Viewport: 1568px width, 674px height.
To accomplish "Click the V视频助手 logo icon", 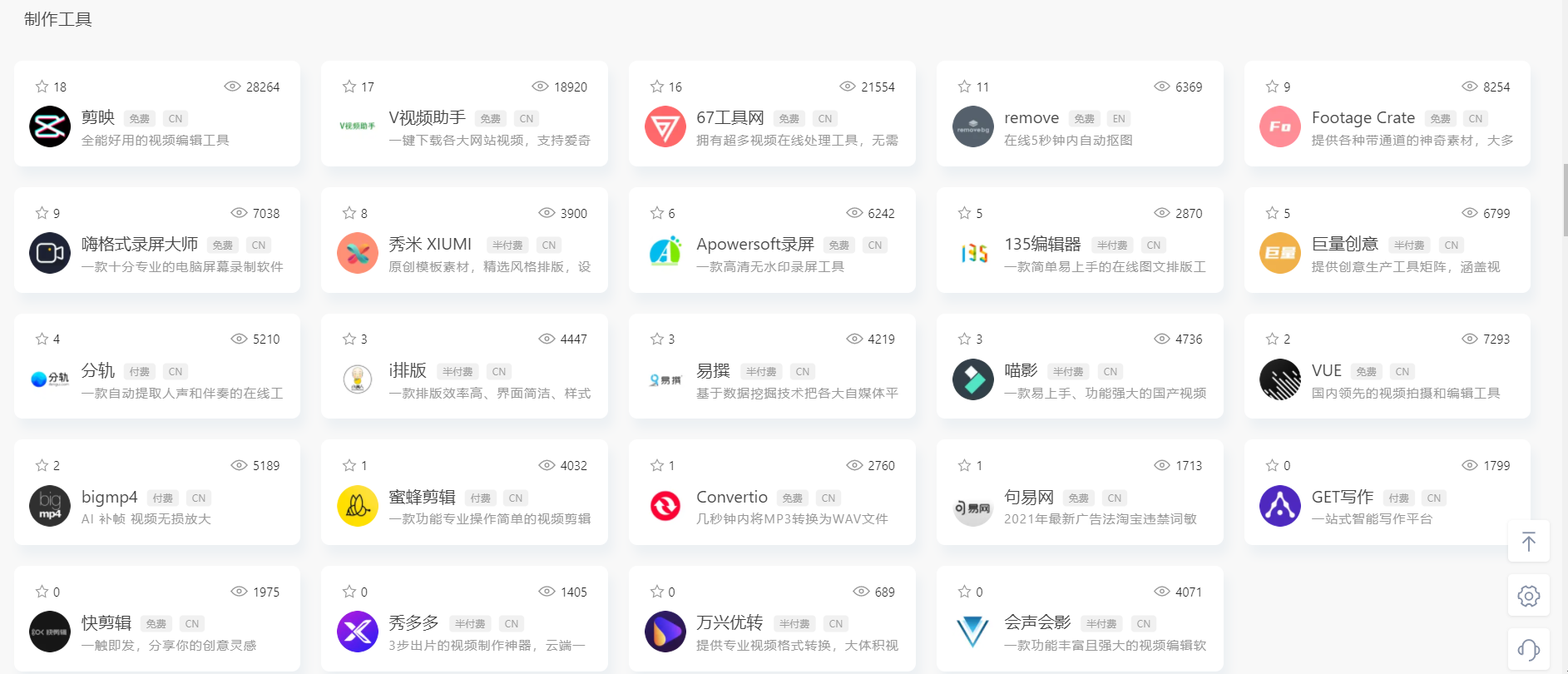I will click(x=358, y=126).
